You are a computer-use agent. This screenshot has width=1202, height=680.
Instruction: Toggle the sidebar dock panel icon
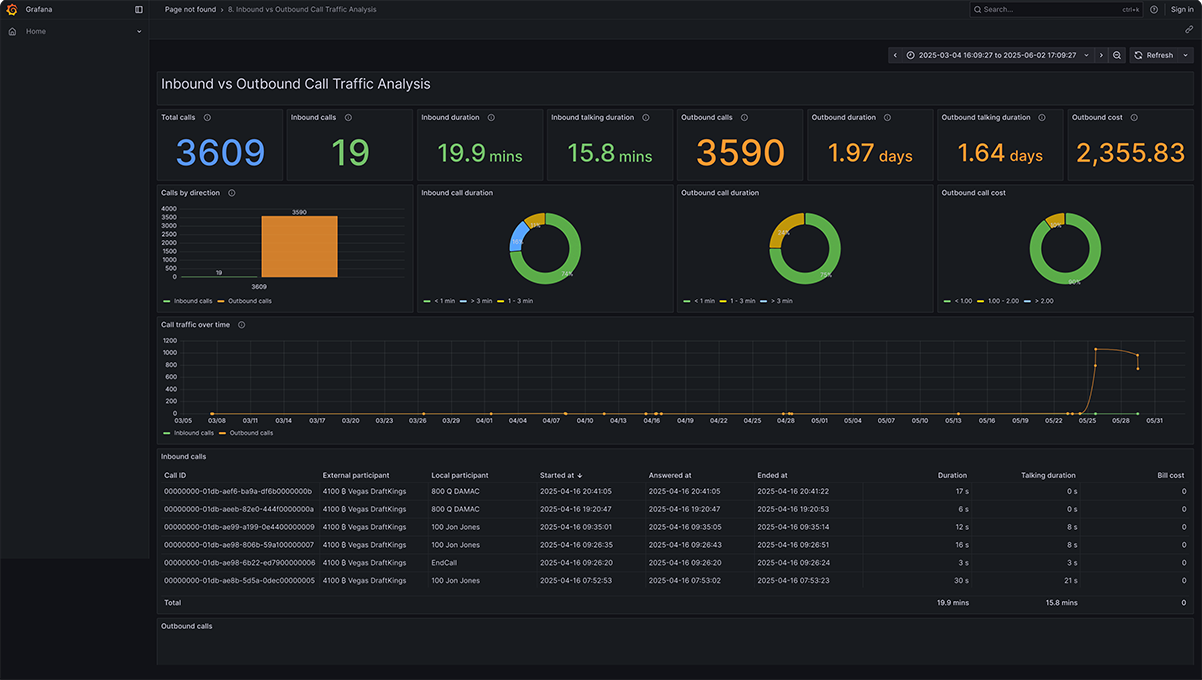(139, 9)
